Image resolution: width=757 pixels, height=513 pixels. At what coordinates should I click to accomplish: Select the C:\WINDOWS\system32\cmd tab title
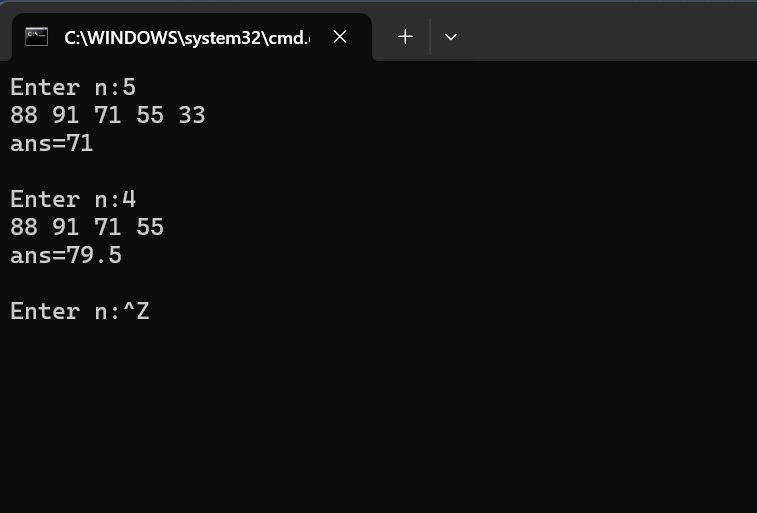click(x=187, y=38)
